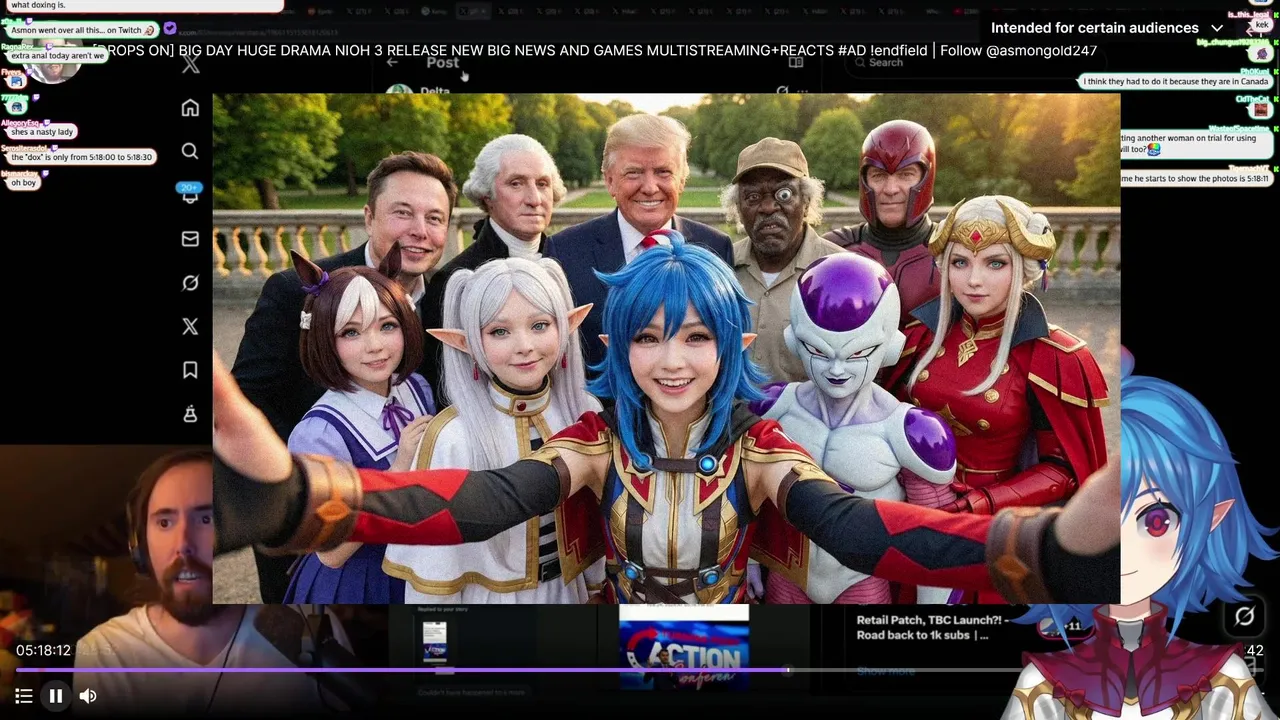The width and height of the screenshot is (1280, 720).
Task: Open Premium X icon in sidebar
Action: pyautogui.click(x=190, y=326)
